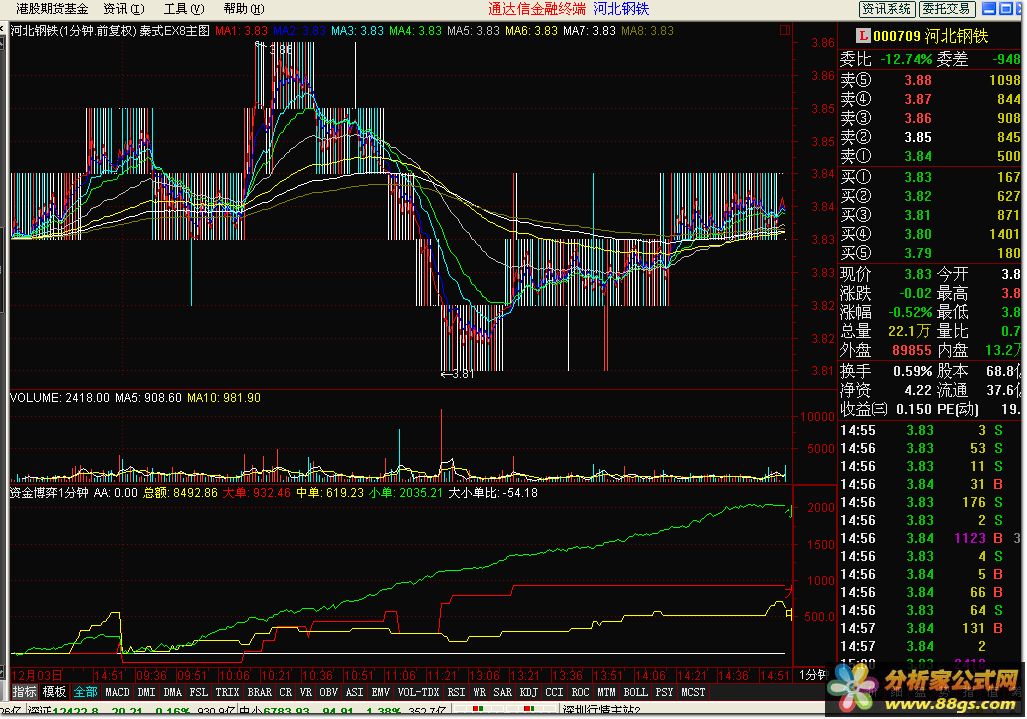Image resolution: width=1027 pixels, height=719 pixels.
Task: Click the 换手 0.59% value
Action: 912,371
